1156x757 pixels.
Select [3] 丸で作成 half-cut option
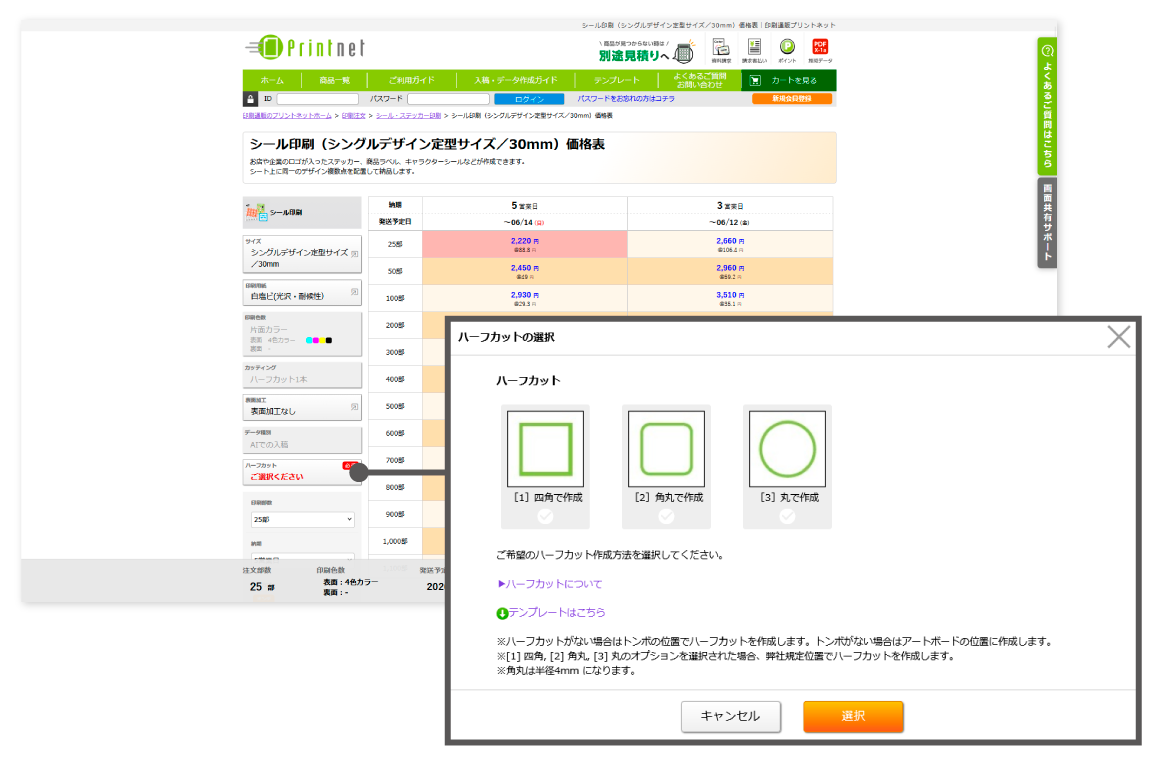tap(787, 467)
